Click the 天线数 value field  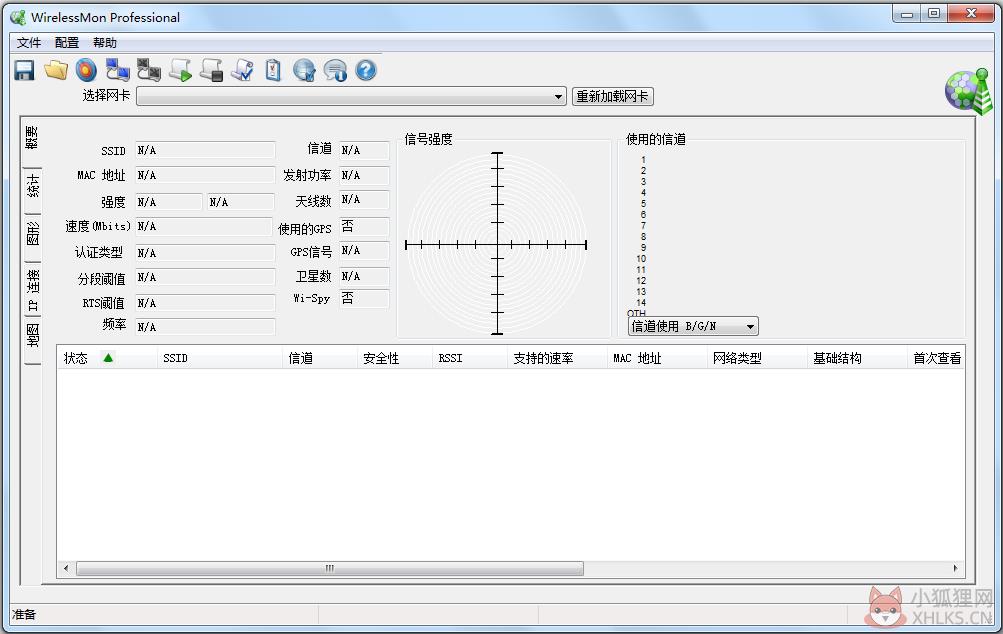(x=364, y=200)
